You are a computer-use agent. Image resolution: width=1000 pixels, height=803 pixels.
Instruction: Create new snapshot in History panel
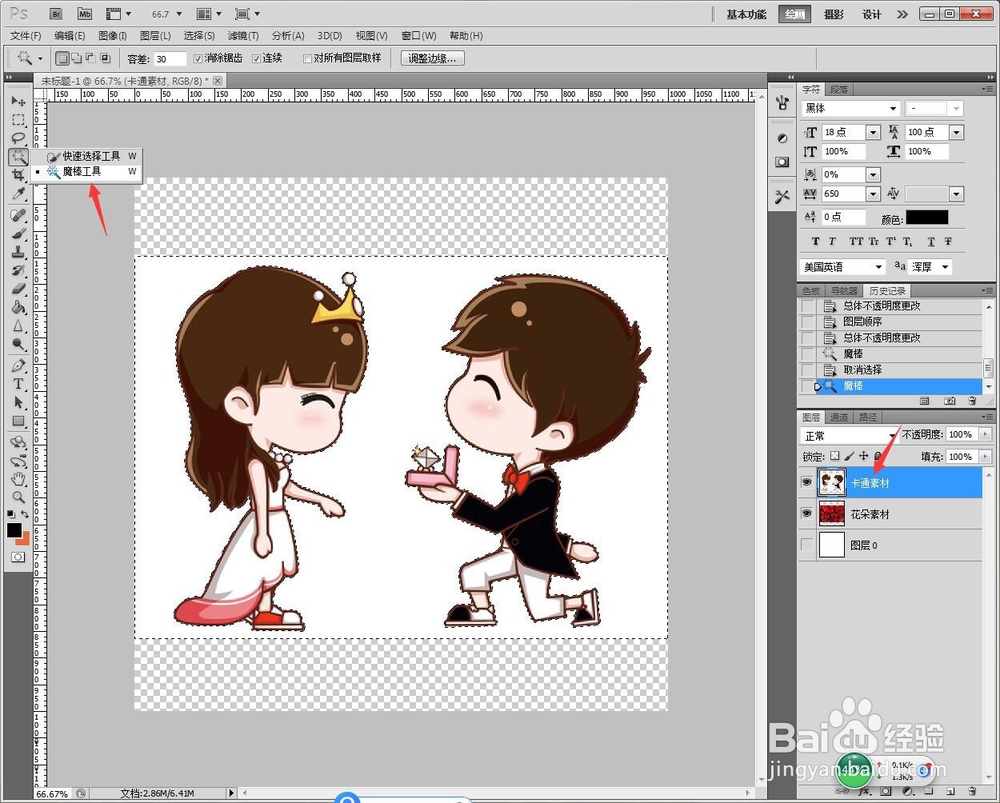950,401
